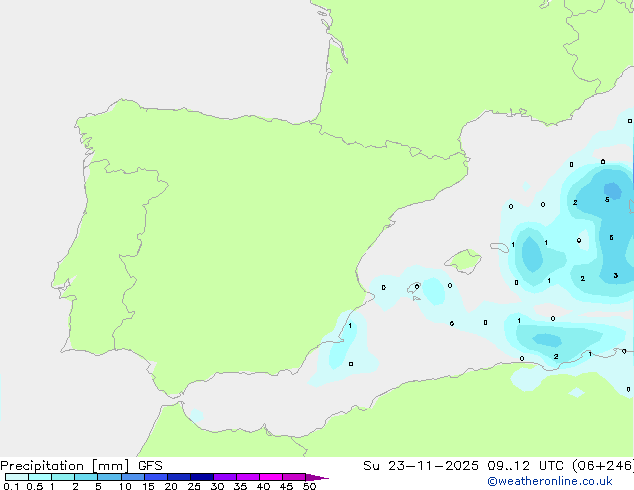Viewport: 634px width, 490px height.
Task: Click the 30 to 35 mm purple swatch
Action: 225,477
